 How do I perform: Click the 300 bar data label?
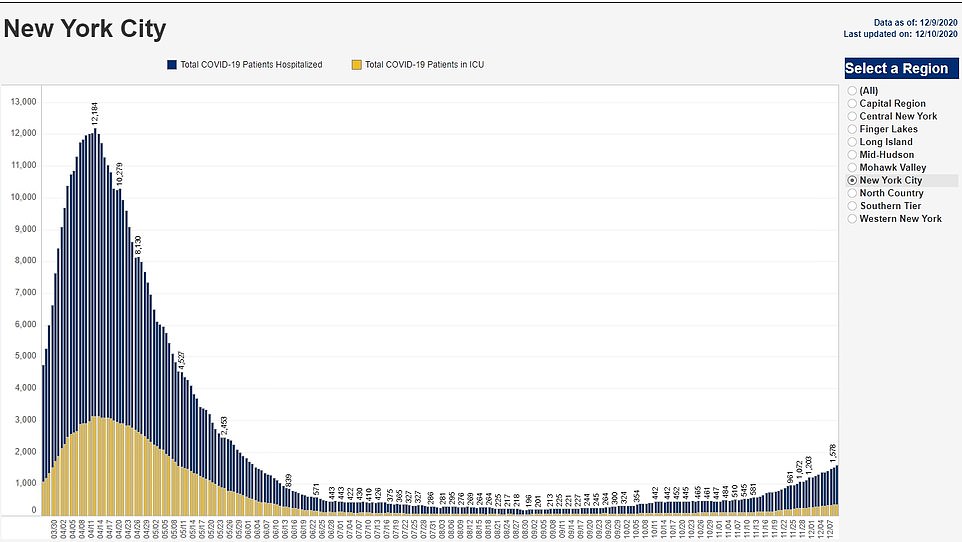614,498
